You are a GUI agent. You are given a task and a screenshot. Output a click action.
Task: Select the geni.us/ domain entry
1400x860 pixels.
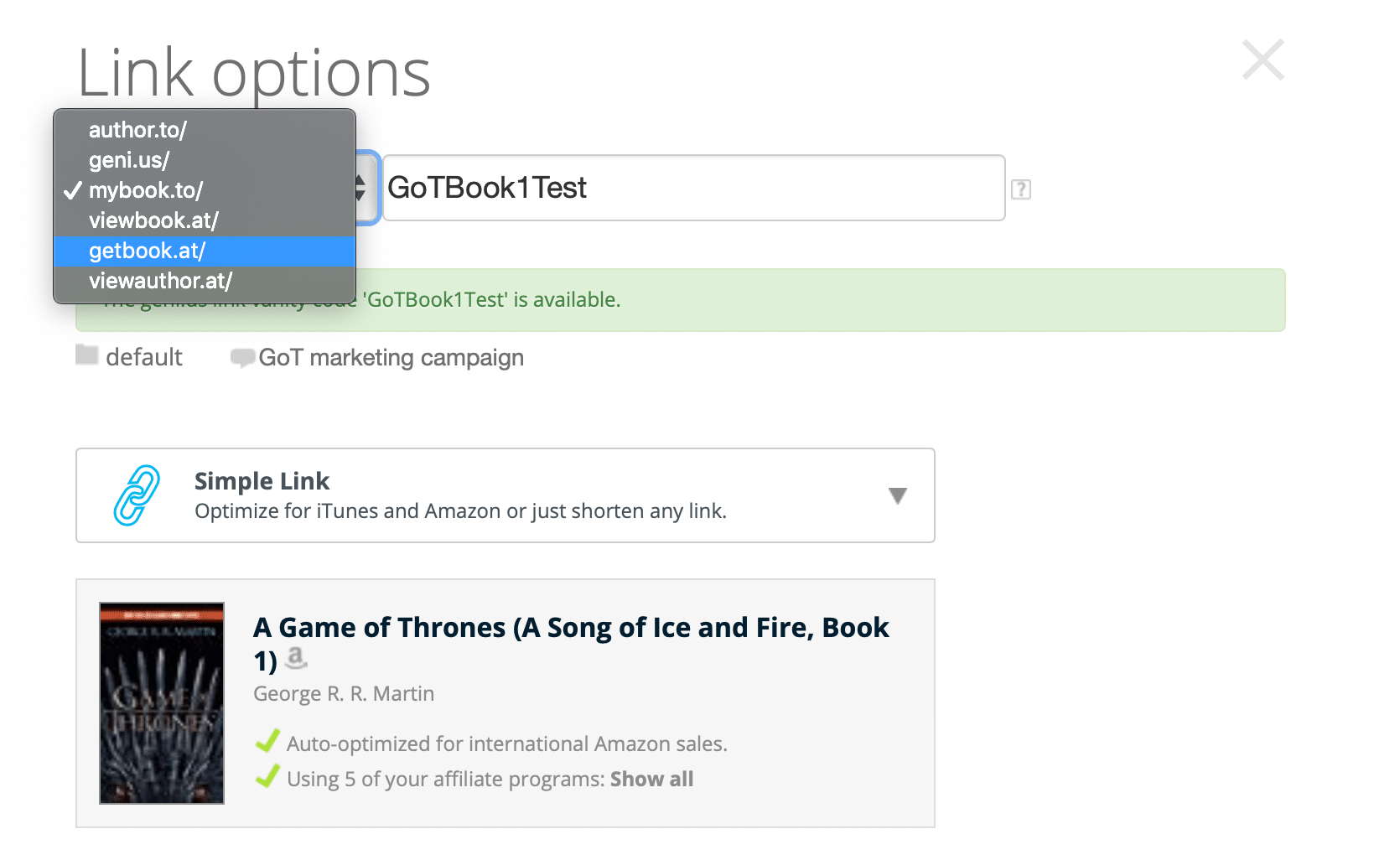pos(130,160)
